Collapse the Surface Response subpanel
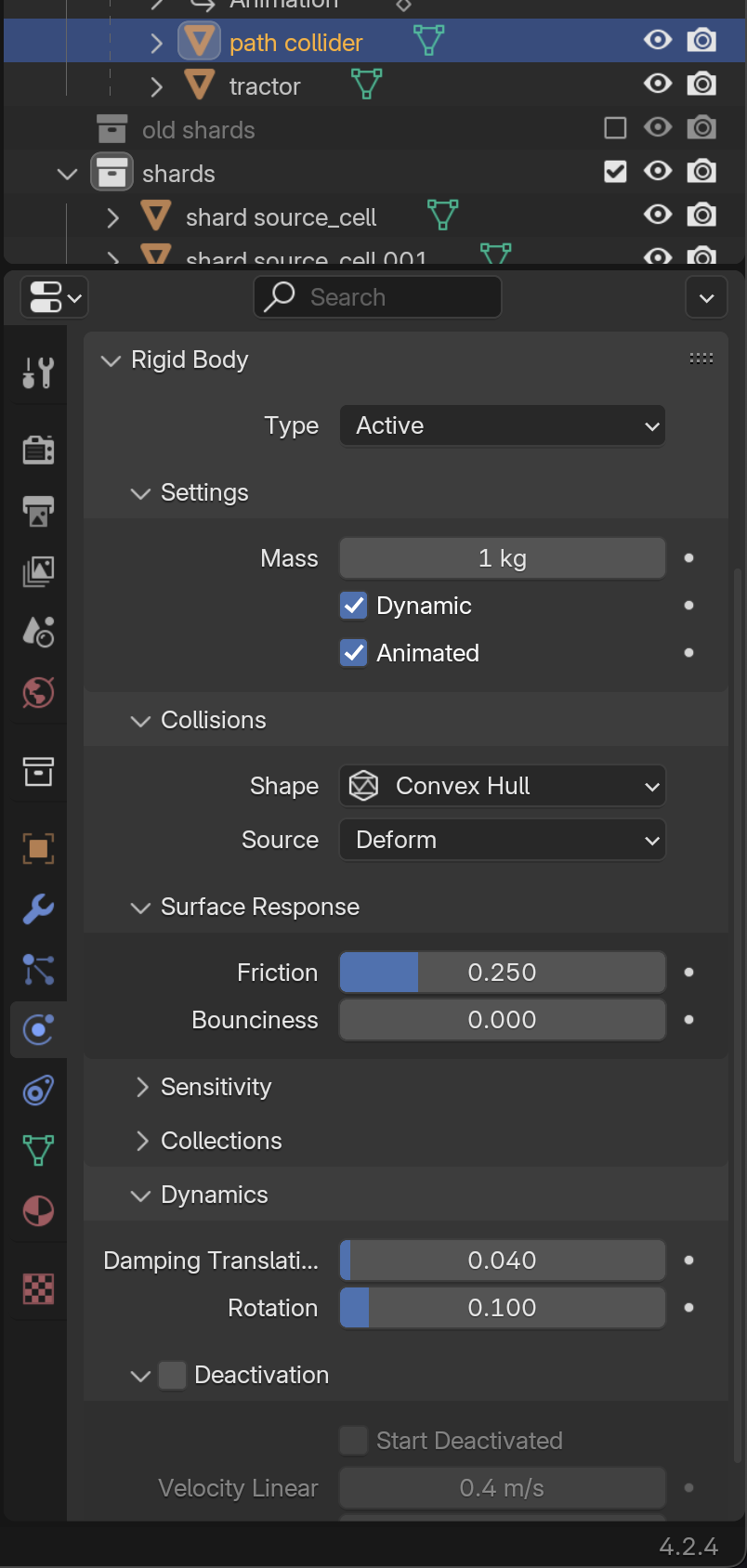The height and width of the screenshot is (1568, 747). pyautogui.click(x=140, y=908)
